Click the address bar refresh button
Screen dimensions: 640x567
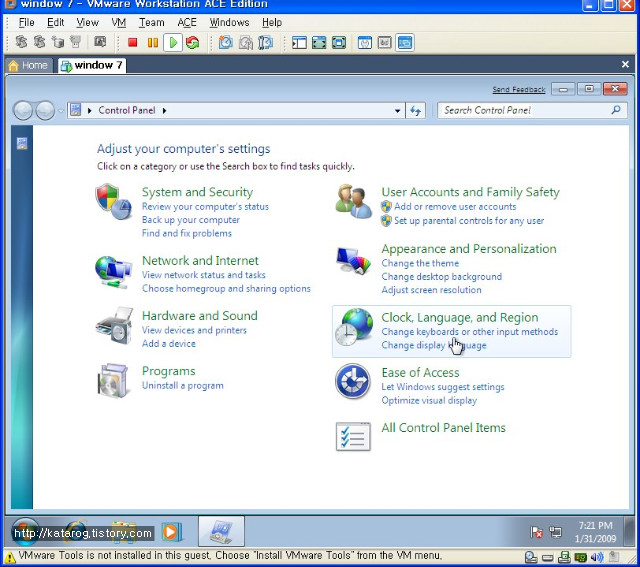[x=416, y=111]
